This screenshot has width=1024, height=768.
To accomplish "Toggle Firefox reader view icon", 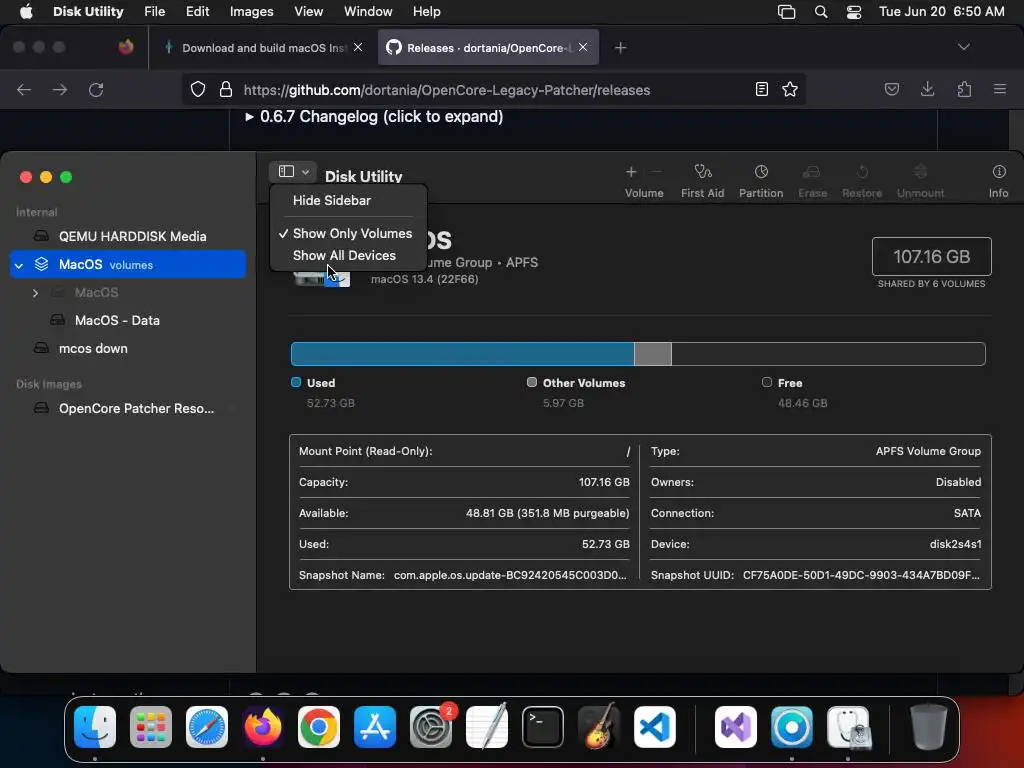I will [x=761, y=89].
